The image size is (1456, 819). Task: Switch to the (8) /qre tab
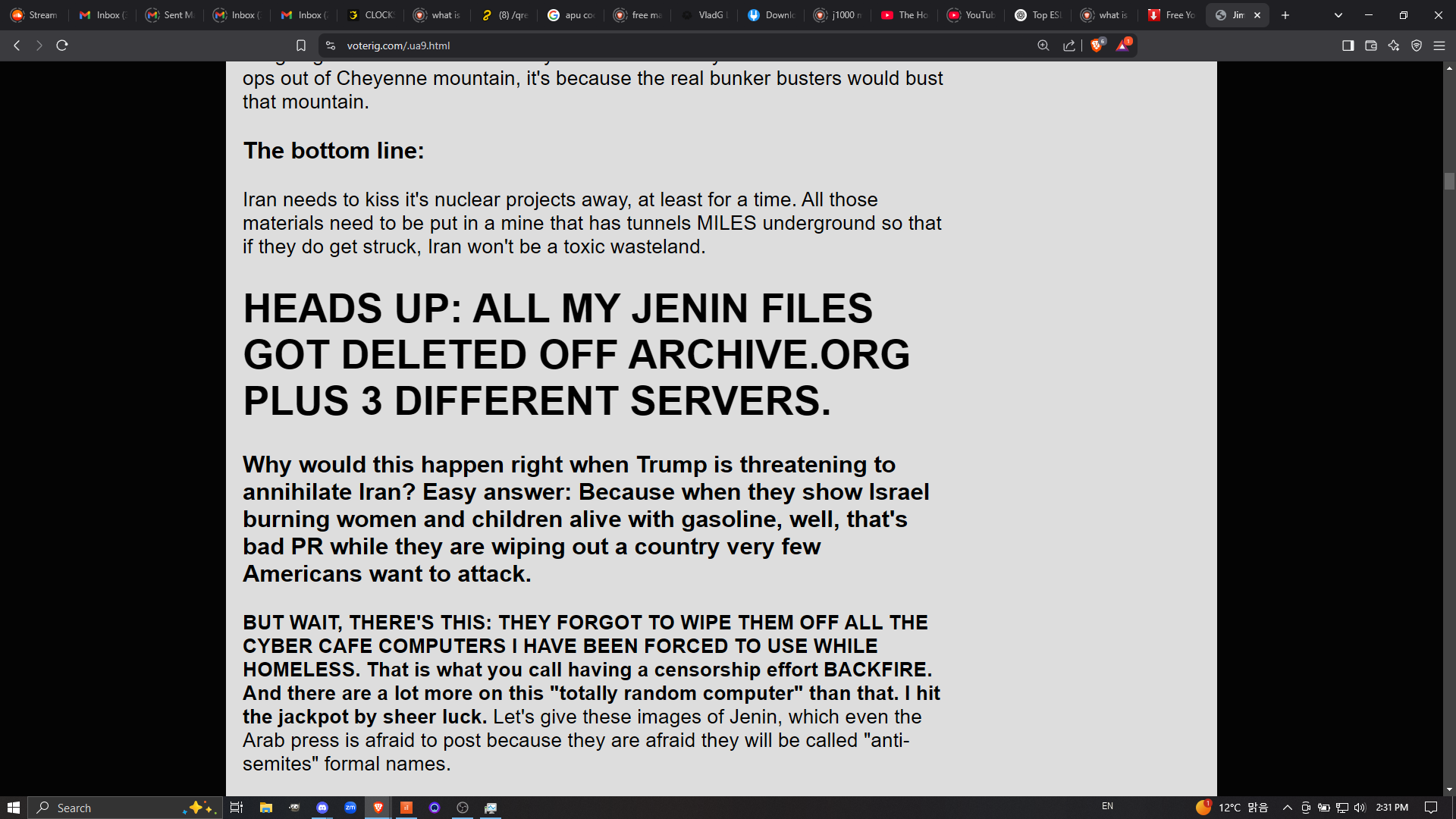pyautogui.click(x=506, y=15)
